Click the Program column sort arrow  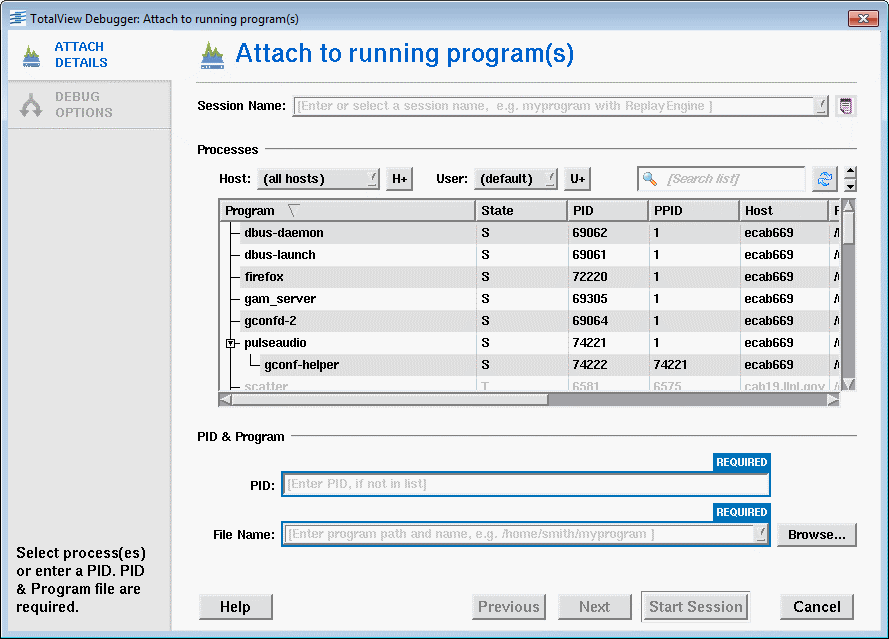(293, 211)
